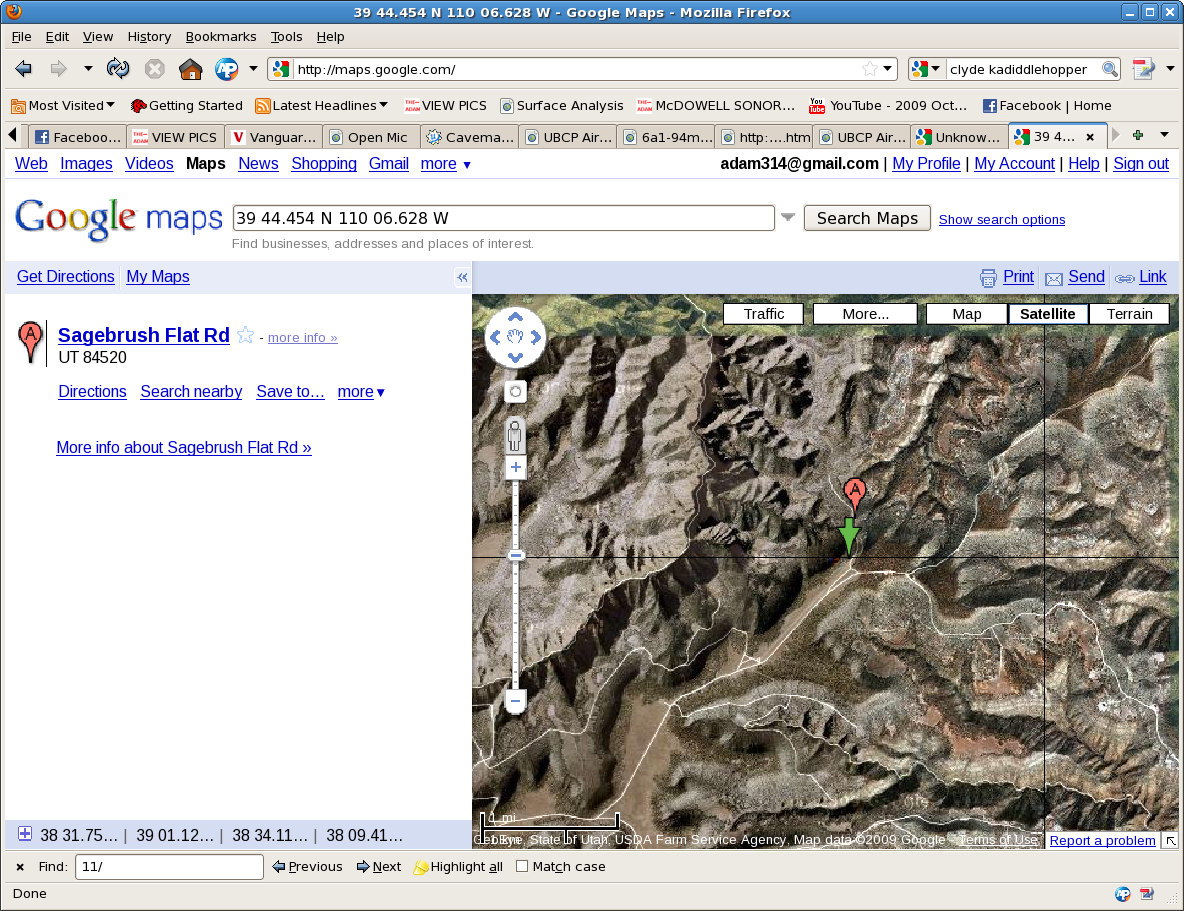Expand the 'more' dropdown under Sagebrush Flat Rd
1184x911 pixels.
(361, 392)
